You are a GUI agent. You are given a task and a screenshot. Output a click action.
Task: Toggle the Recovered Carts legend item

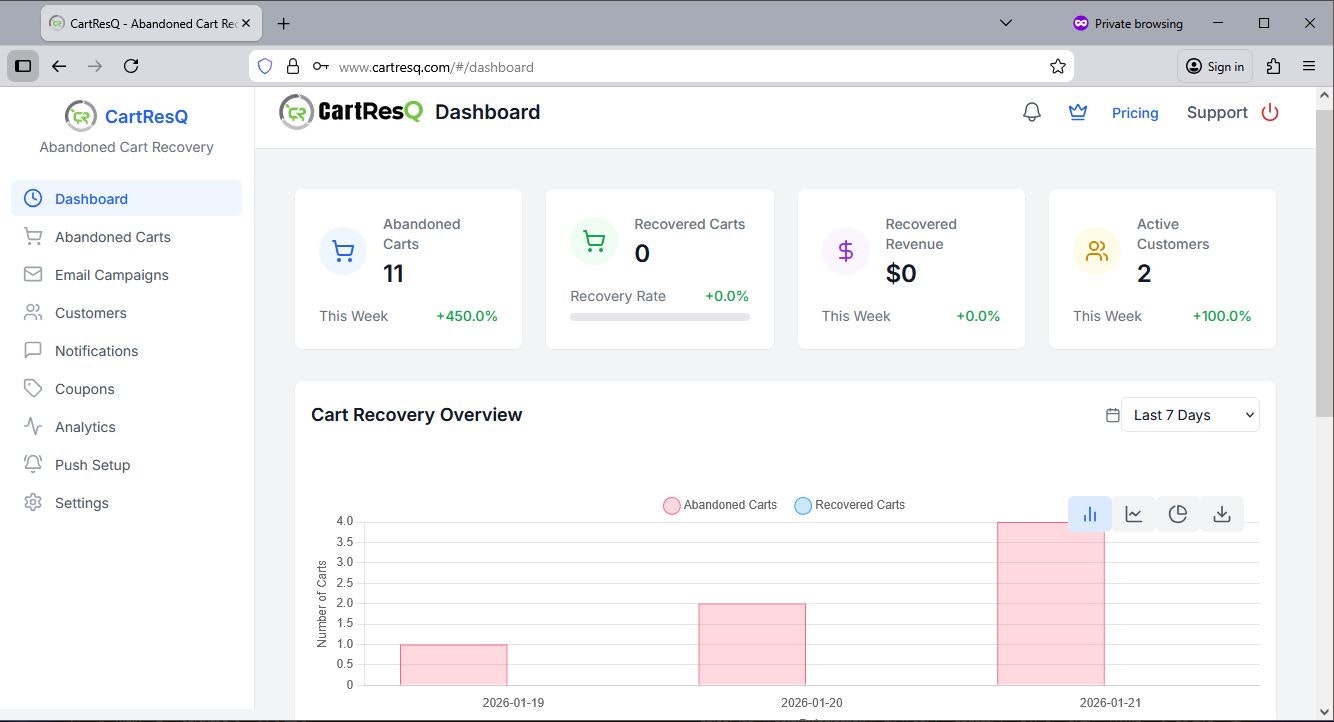[x=849, y=505]
